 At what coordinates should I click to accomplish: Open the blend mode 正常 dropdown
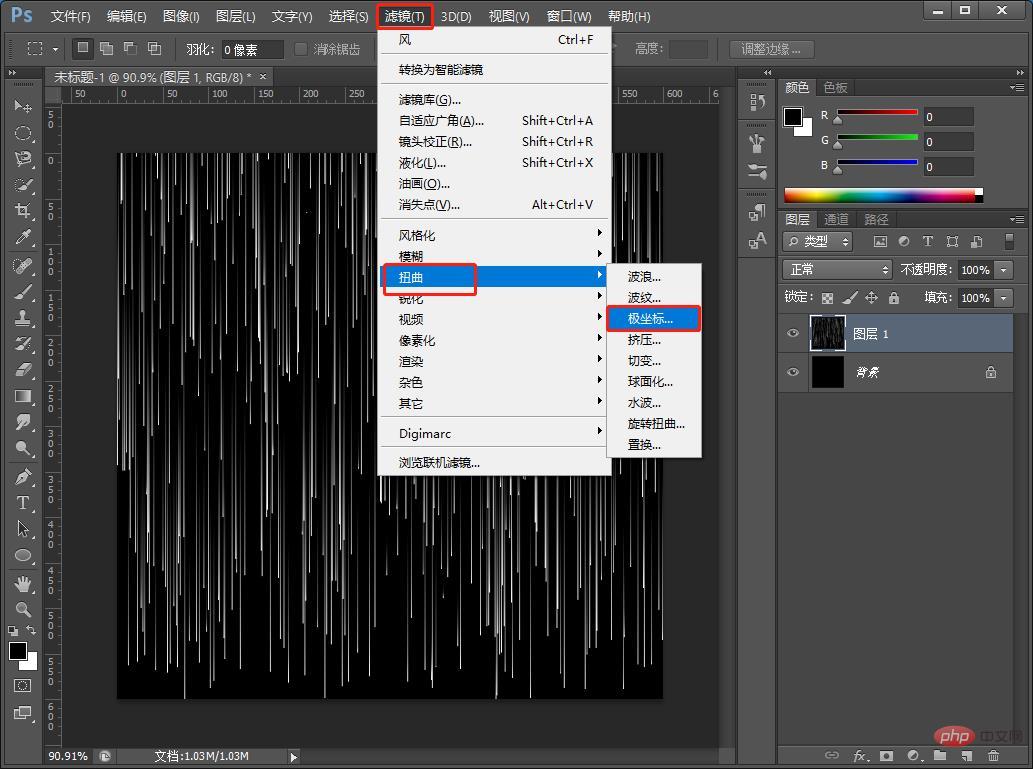coord(837,270)
